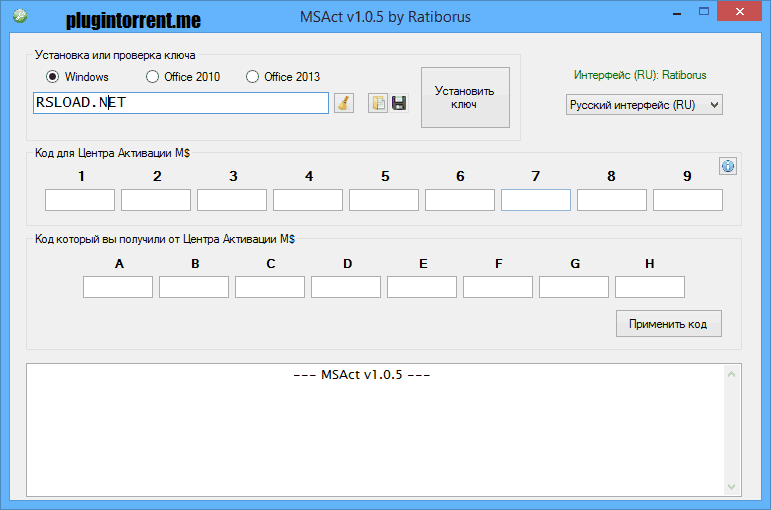Click the paste key from clipboard icon
The image size is (771, 510).
tap(378, 103)
